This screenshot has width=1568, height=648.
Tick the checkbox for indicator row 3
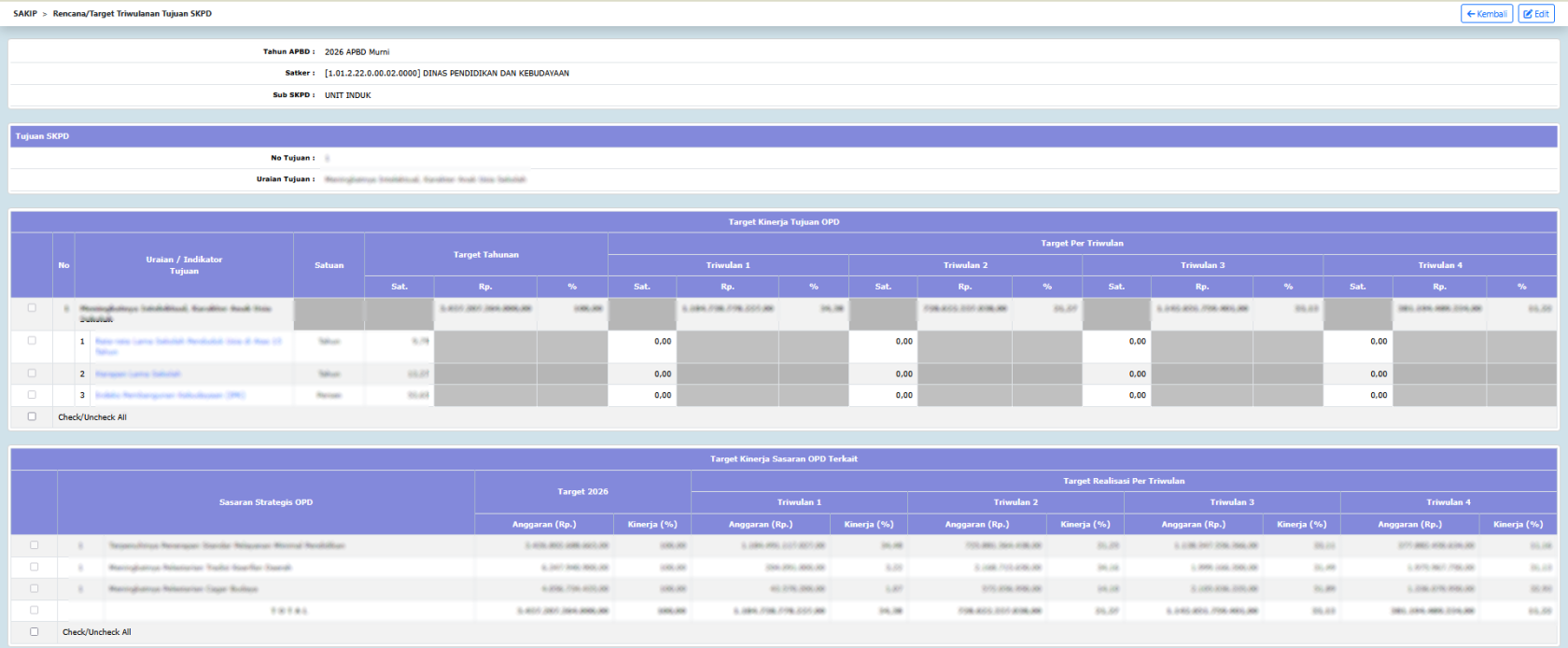click(x=32, y=395)
